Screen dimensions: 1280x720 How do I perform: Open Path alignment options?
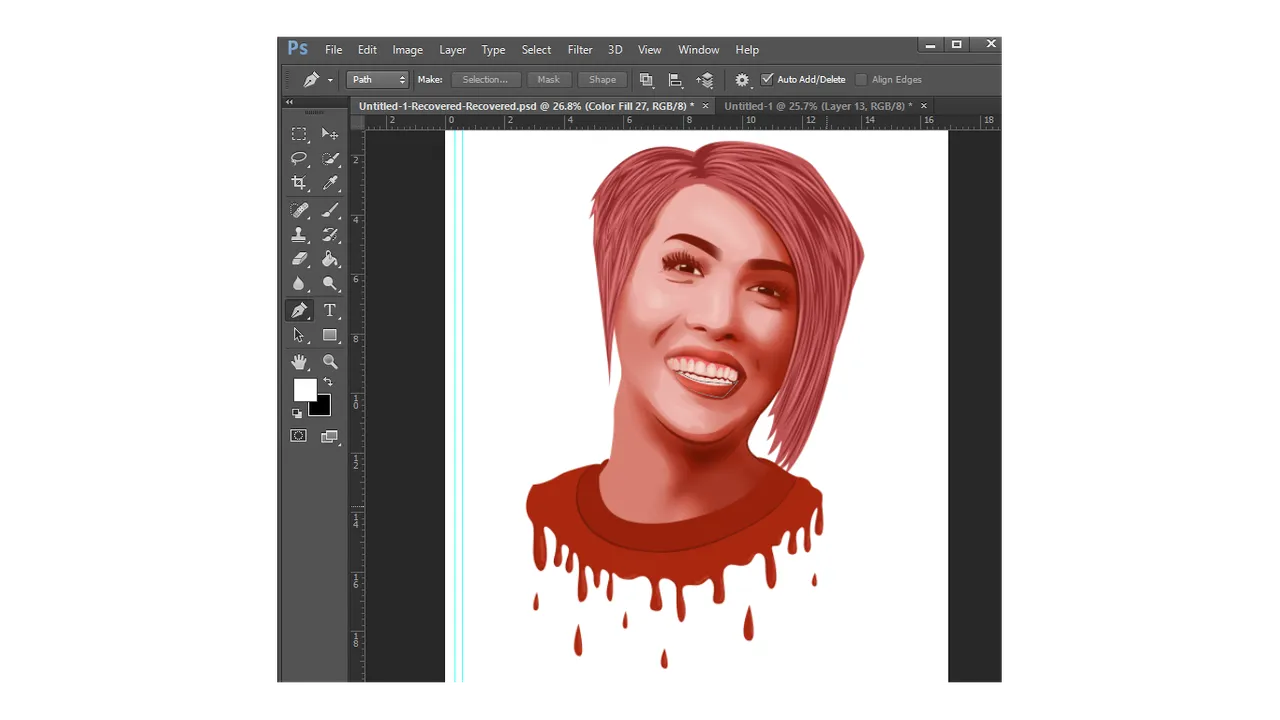(x=675, y=80)
